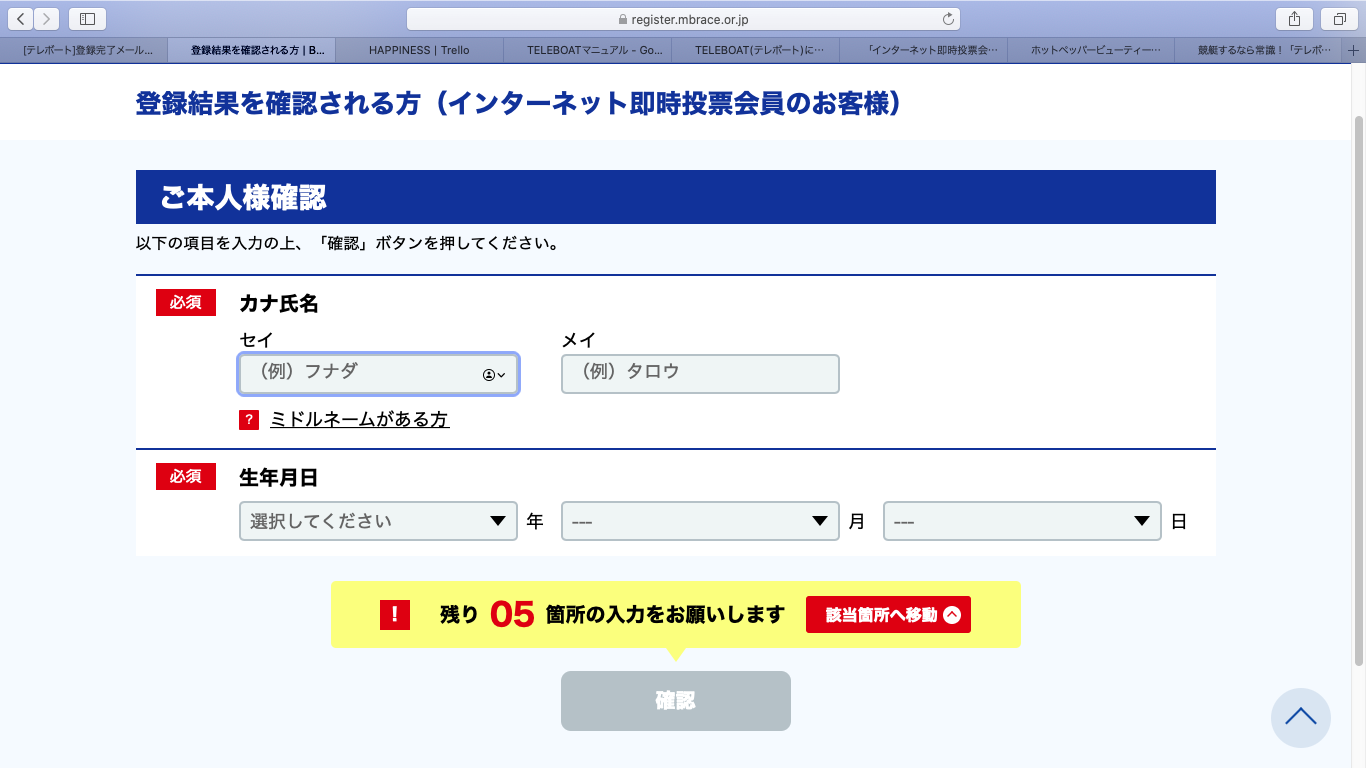Open the birth month dropdown
The width and height of the screenshot is (1366, 768).
click(x=700, y=521)
